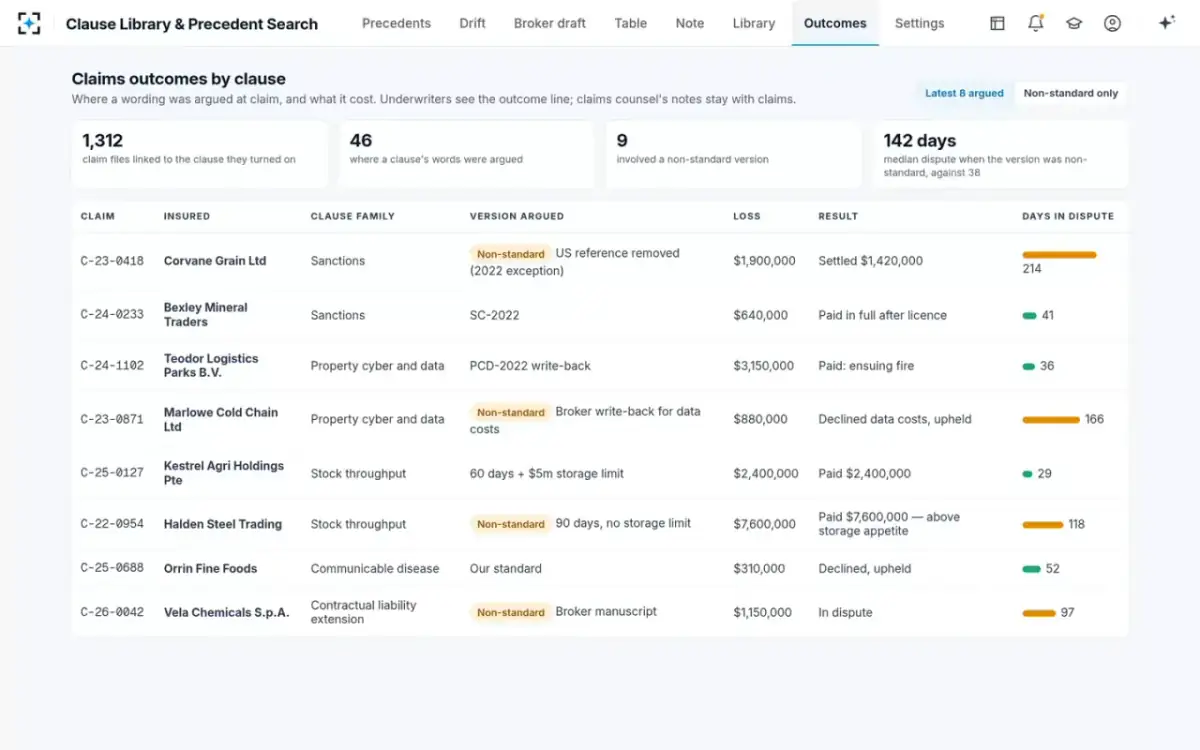This screenshot has width=1200, height=750.
Task: Click Paid: ensuing fire result
Action: (x=866, y=366)
